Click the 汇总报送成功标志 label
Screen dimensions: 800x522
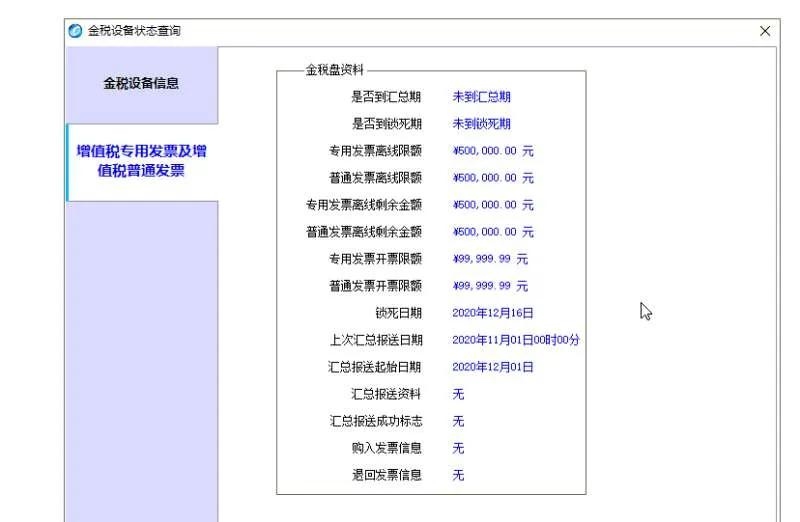pyautogui.click(x=376, y=421)
